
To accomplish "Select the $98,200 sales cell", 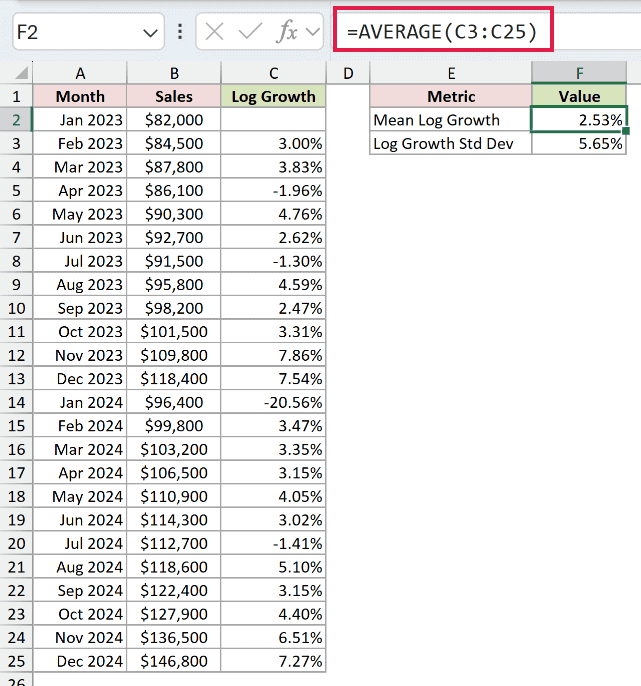I will (174, 308).
